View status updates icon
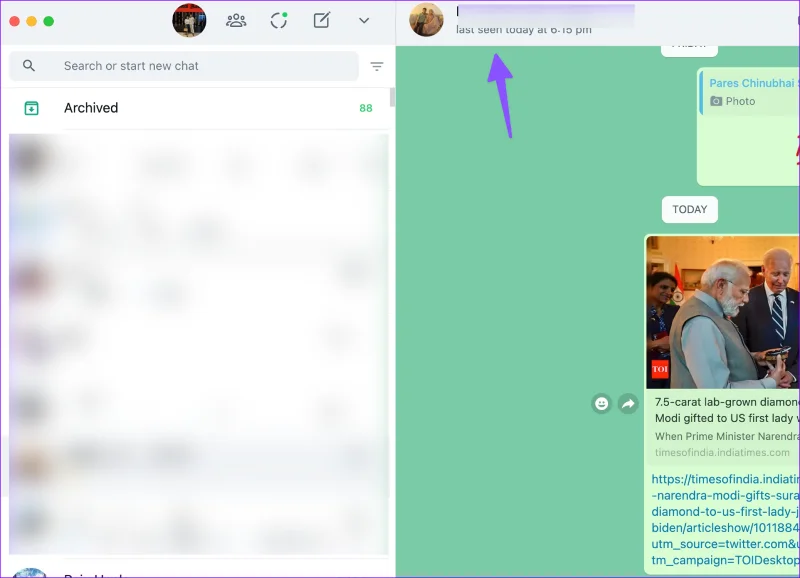Screen dimensions: 800x578 279,20
